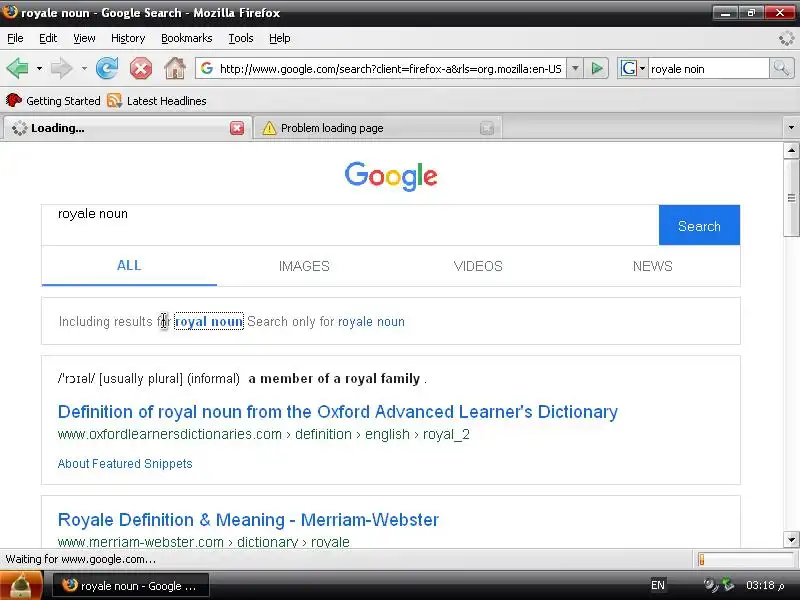
Task: Stop loading with the red Stop icon
Action: click(141, 68)
